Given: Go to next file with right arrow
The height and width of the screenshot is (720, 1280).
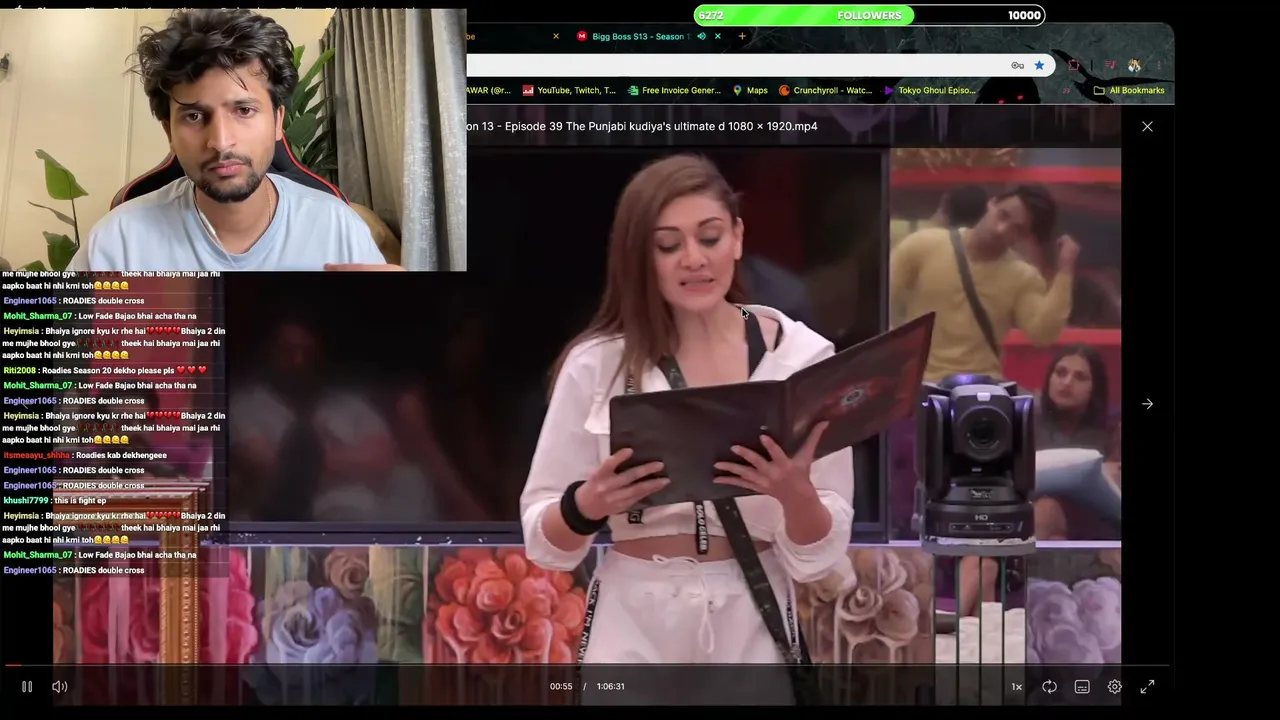Looking at the screenshot, I should [1147, 404].
